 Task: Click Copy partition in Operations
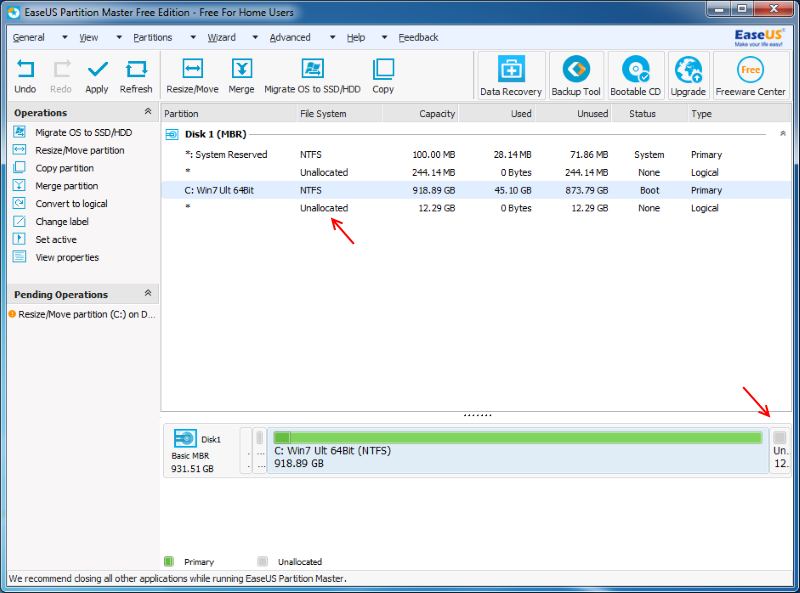coord(64,168)
